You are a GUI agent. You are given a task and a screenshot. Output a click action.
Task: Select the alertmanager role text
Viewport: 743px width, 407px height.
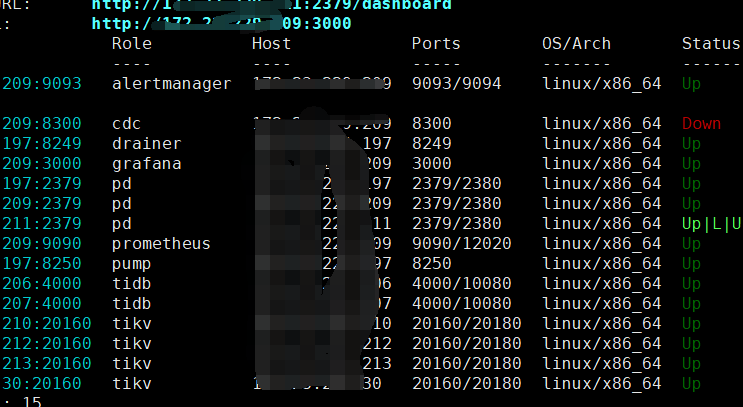click(172, 84)
